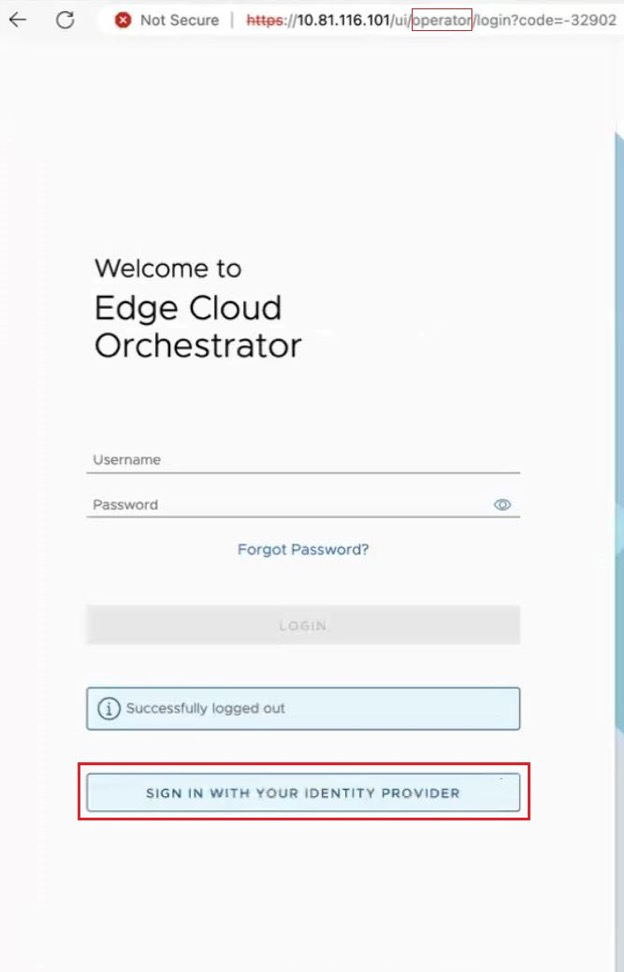Click the Not Secure label in the address bar
Screen dimensions: 624x972
179,20
